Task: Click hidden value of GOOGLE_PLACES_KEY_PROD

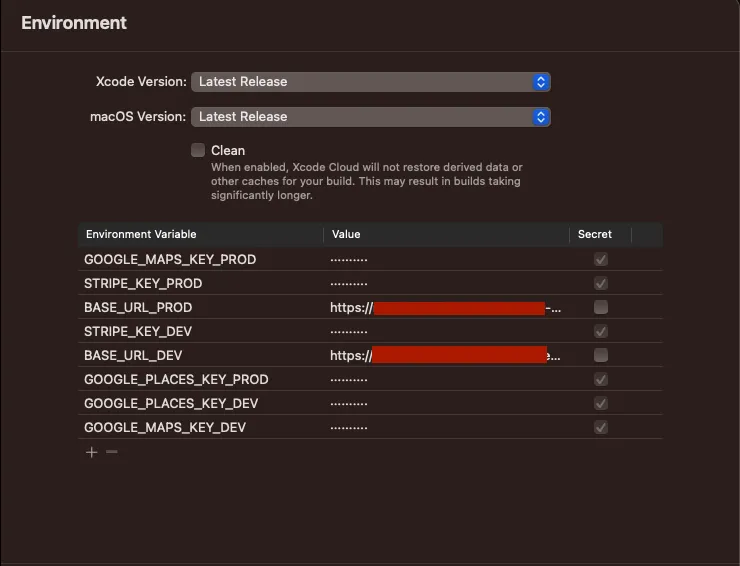Action: (349, 380)
